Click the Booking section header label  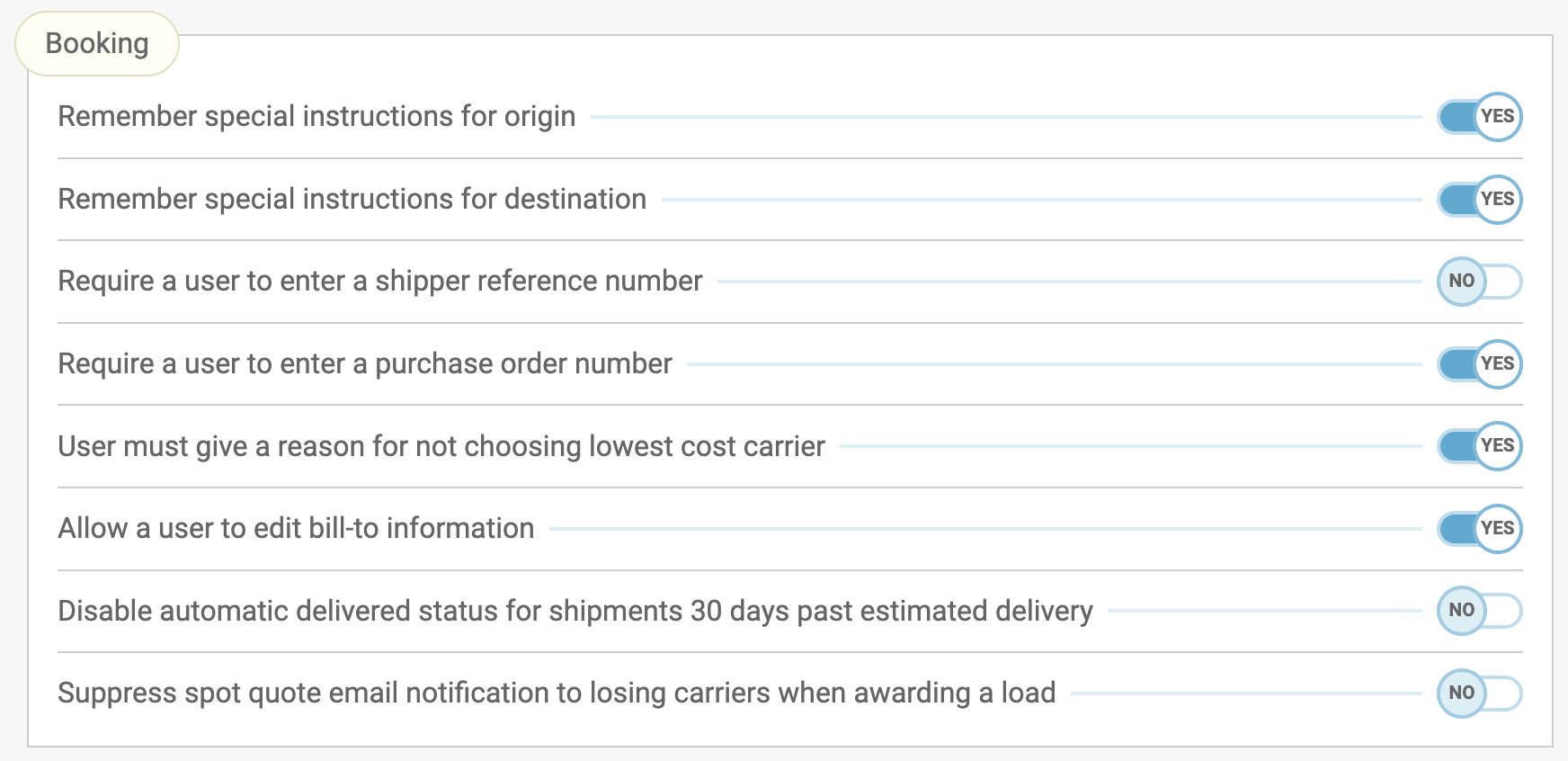coord(97,43)
